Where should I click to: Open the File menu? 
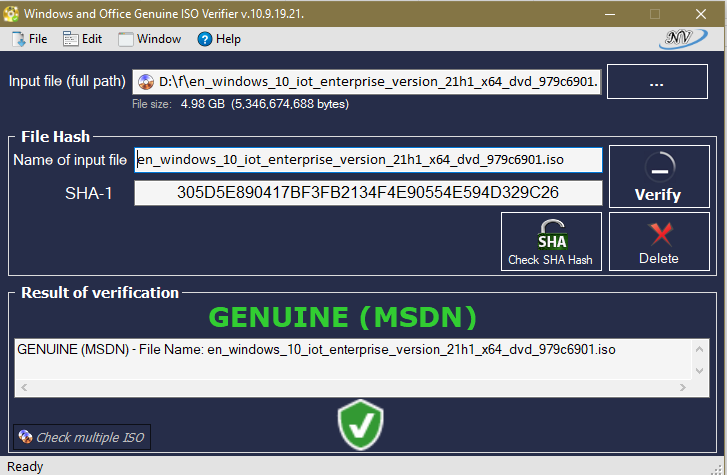coord(30,39)
